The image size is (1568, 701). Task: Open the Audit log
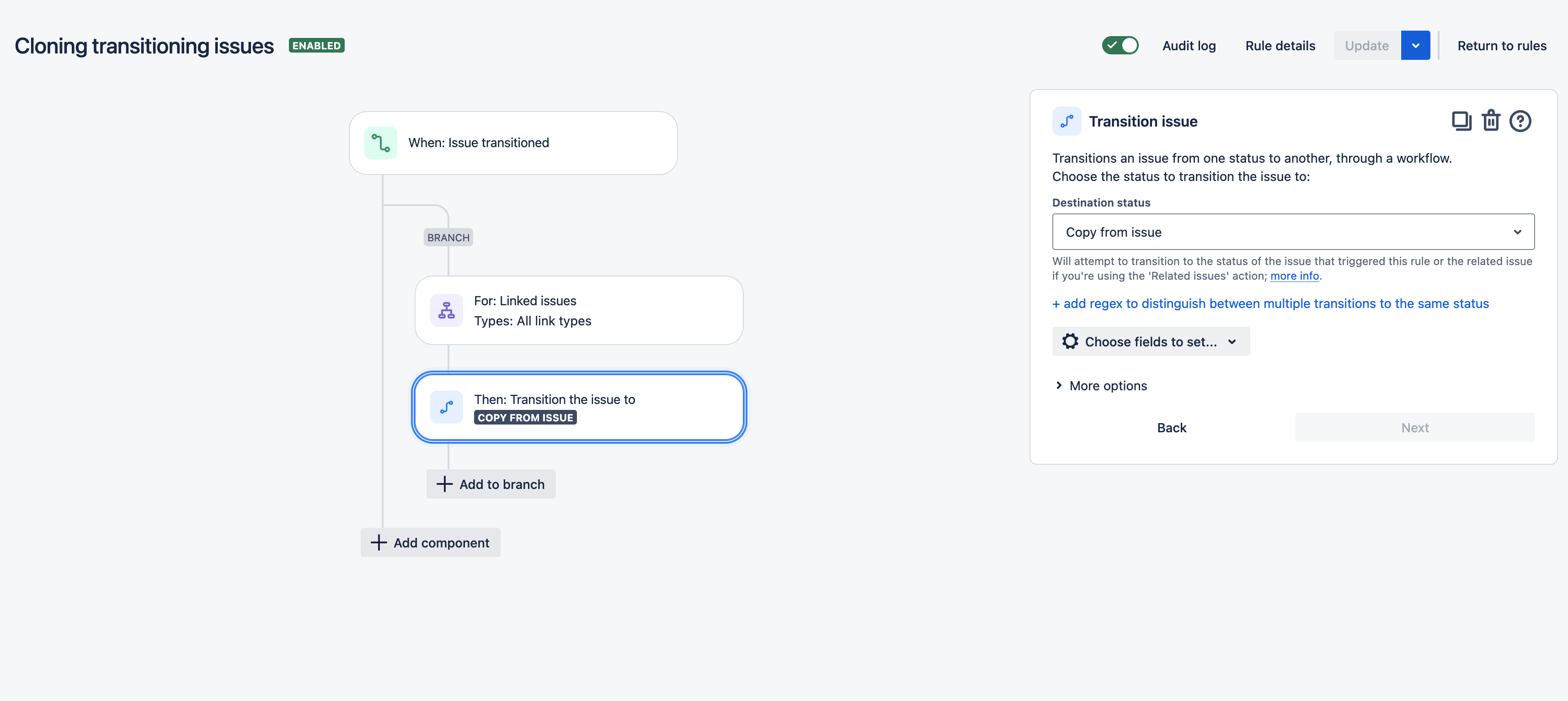click(1189, 45)
